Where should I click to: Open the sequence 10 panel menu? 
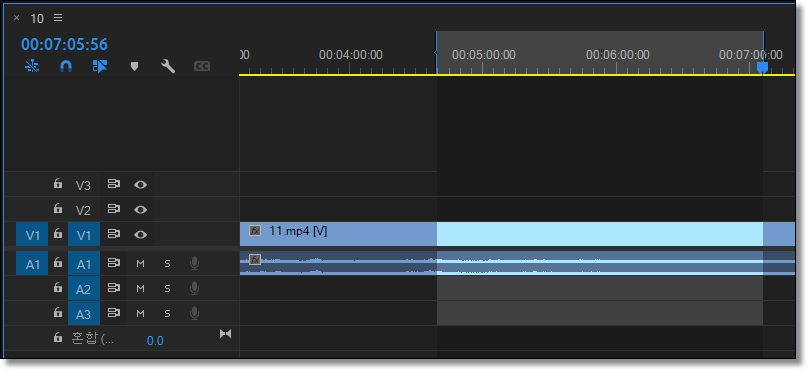click(x=58, y=18)
